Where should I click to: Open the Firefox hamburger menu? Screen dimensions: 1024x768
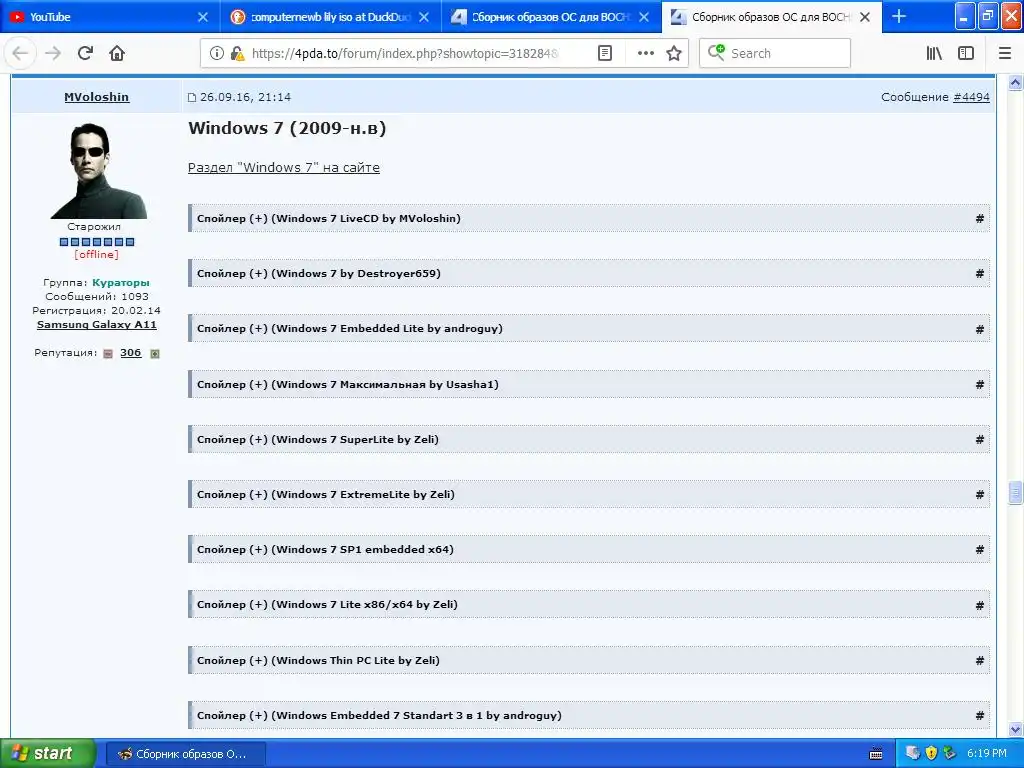(x=1005, y=54)
